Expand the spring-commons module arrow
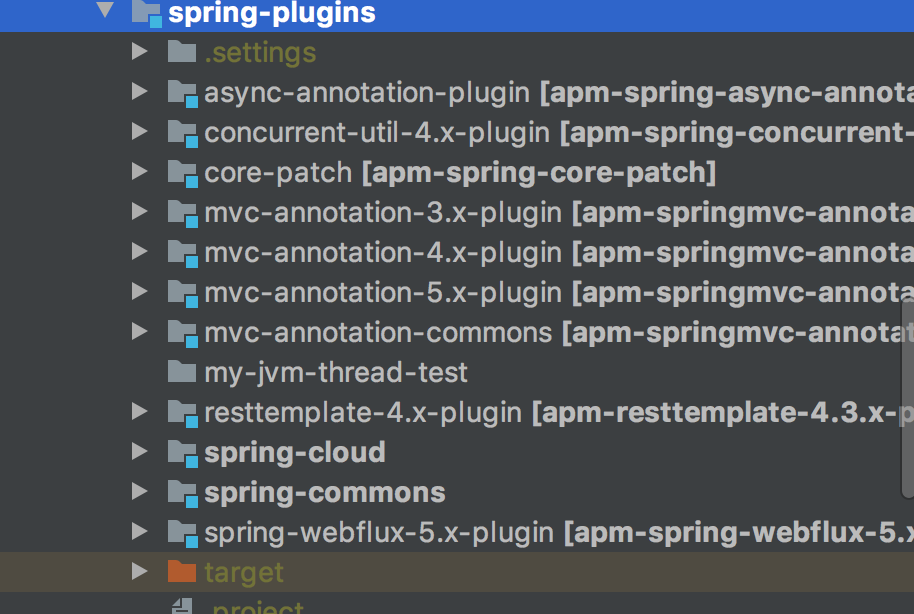Image resolution: width=914 pixels, height=614 pixels. click(x=139, y=492)
